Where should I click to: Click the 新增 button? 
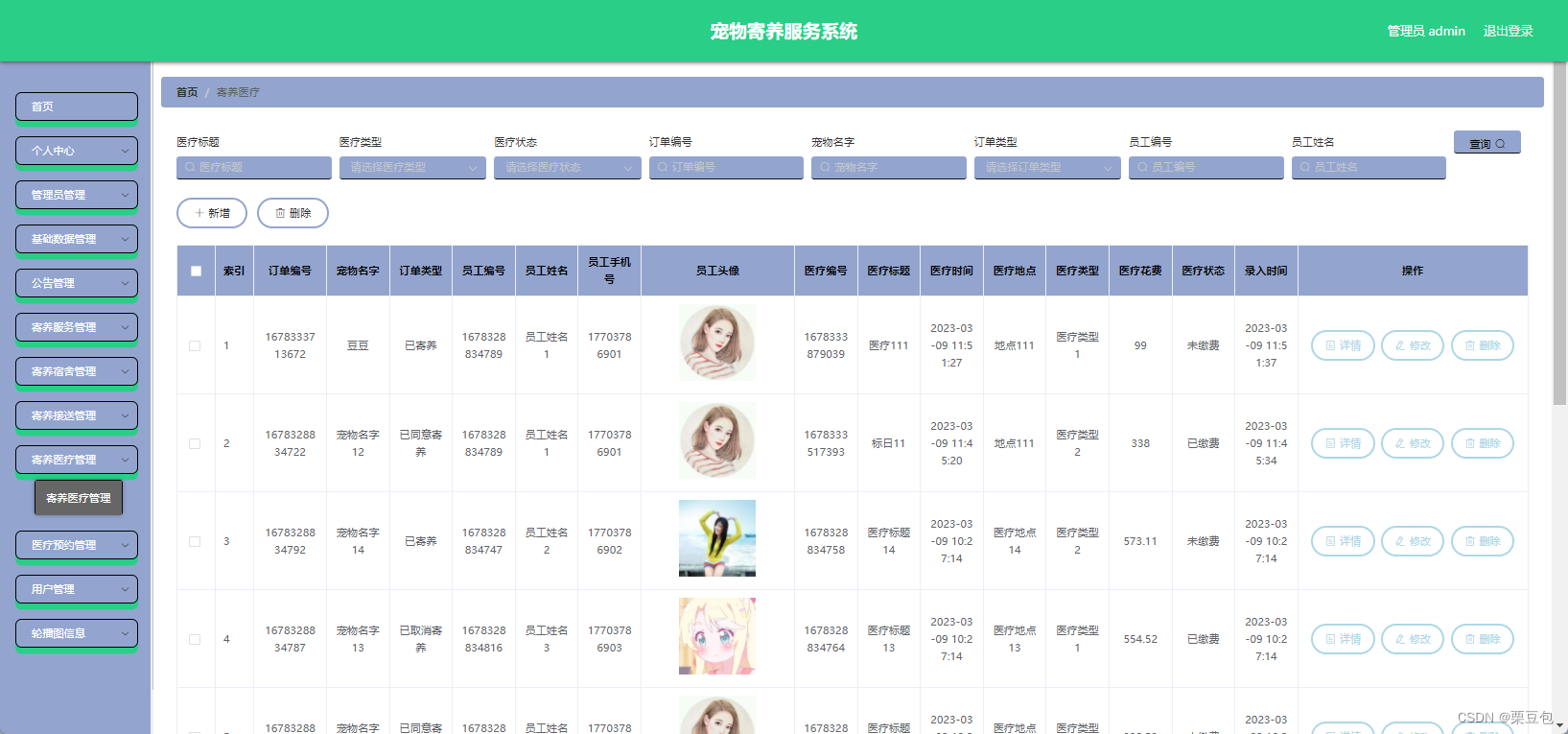[x=212, y=213]
